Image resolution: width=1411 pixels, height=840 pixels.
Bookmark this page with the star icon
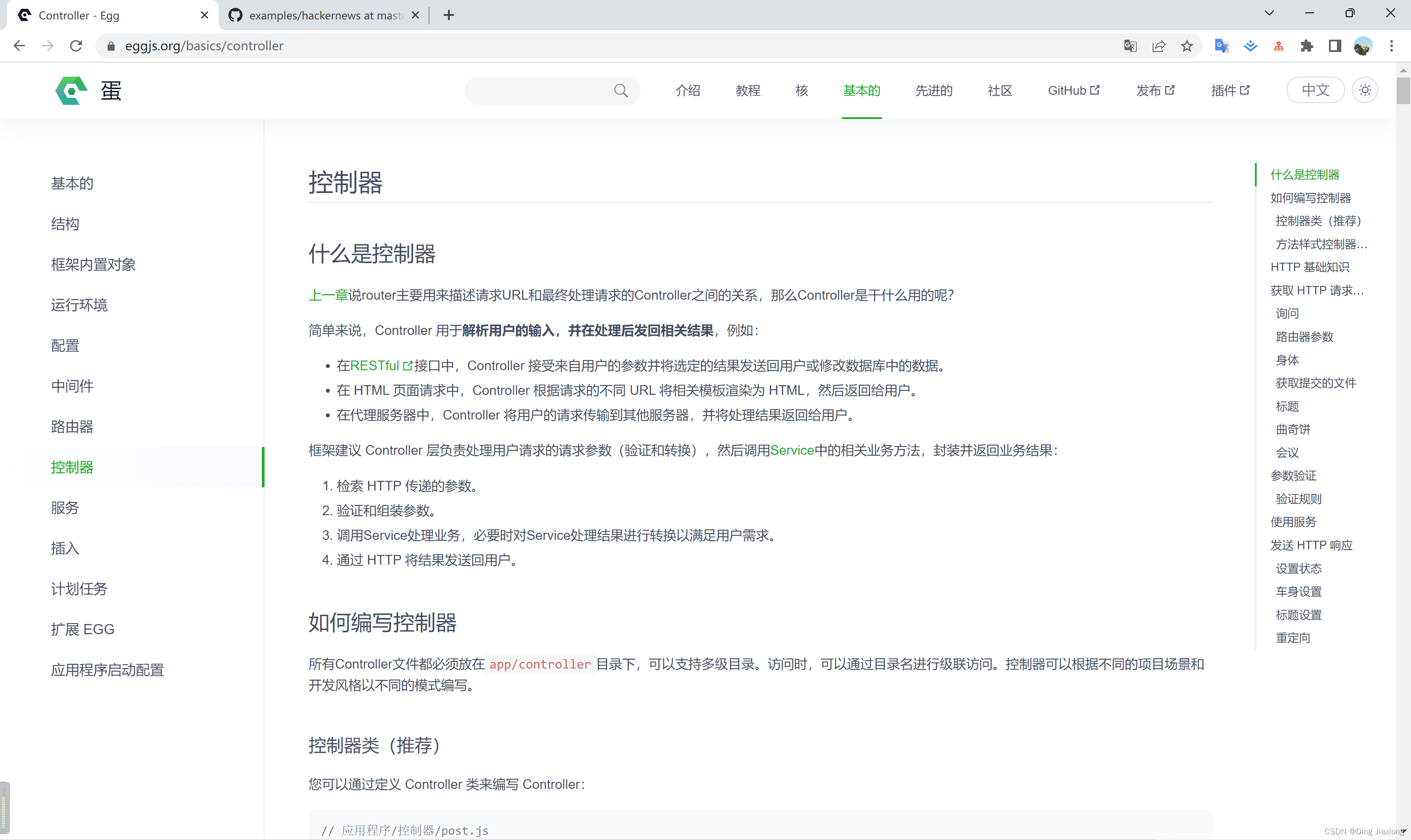pos(1187,46)
